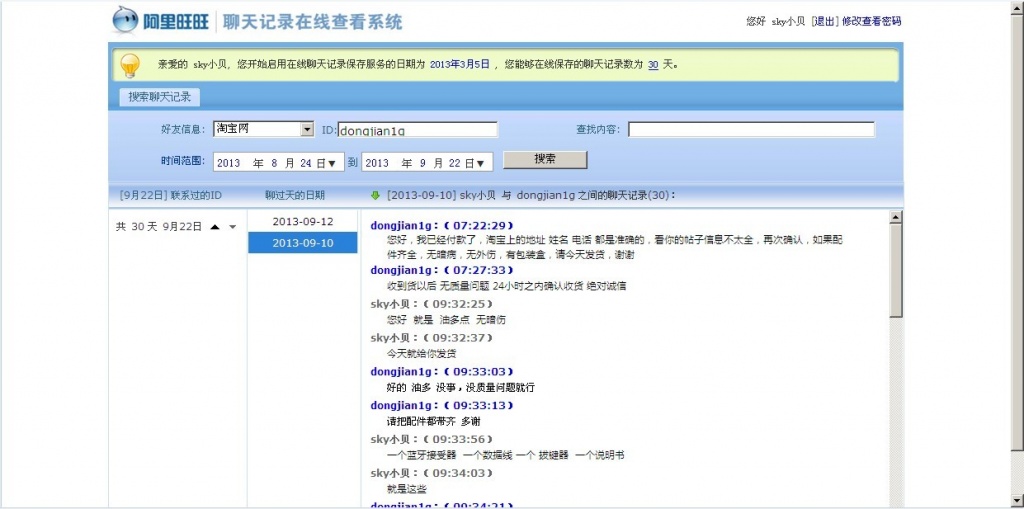
Task: Focus the ID field containing dongjian1g
Action: click(x=418, y=129)
